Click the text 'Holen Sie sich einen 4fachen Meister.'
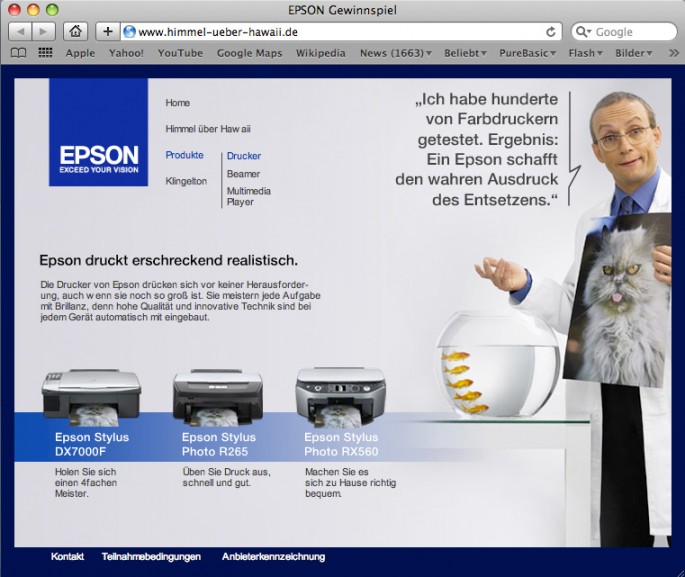 86,483
